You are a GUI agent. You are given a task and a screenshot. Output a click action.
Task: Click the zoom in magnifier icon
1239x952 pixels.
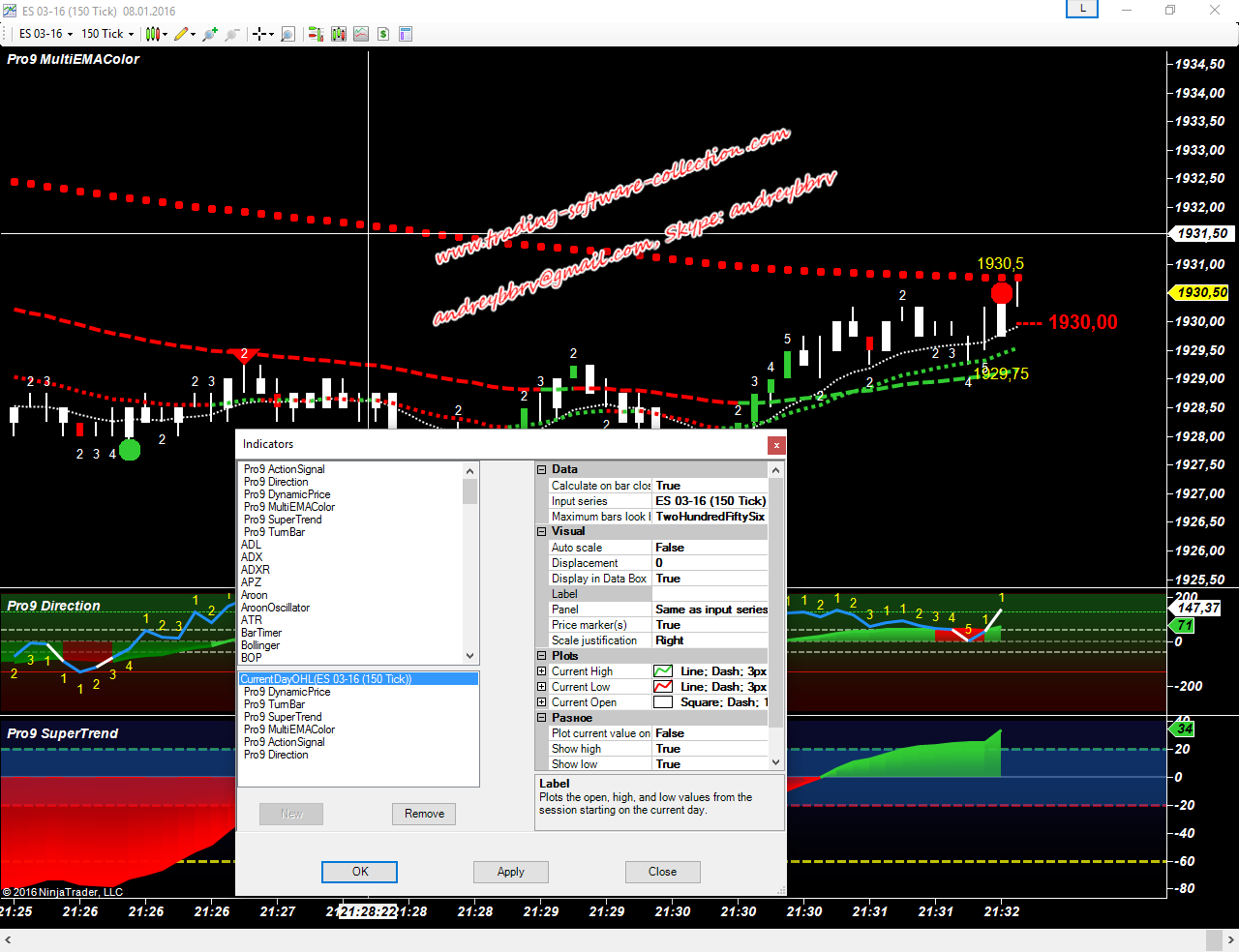click(x=211, y=34)
